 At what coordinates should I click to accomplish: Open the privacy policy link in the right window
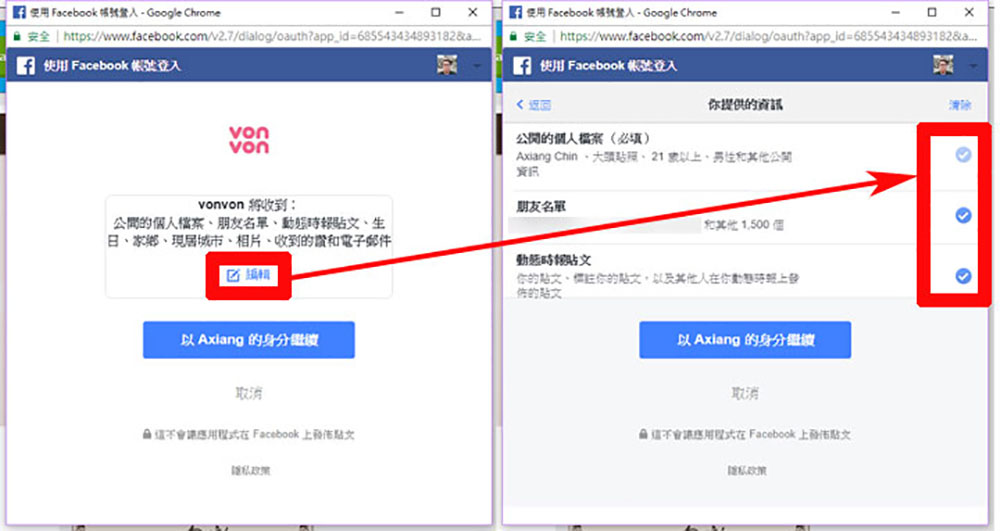click(x=747, y=470)
